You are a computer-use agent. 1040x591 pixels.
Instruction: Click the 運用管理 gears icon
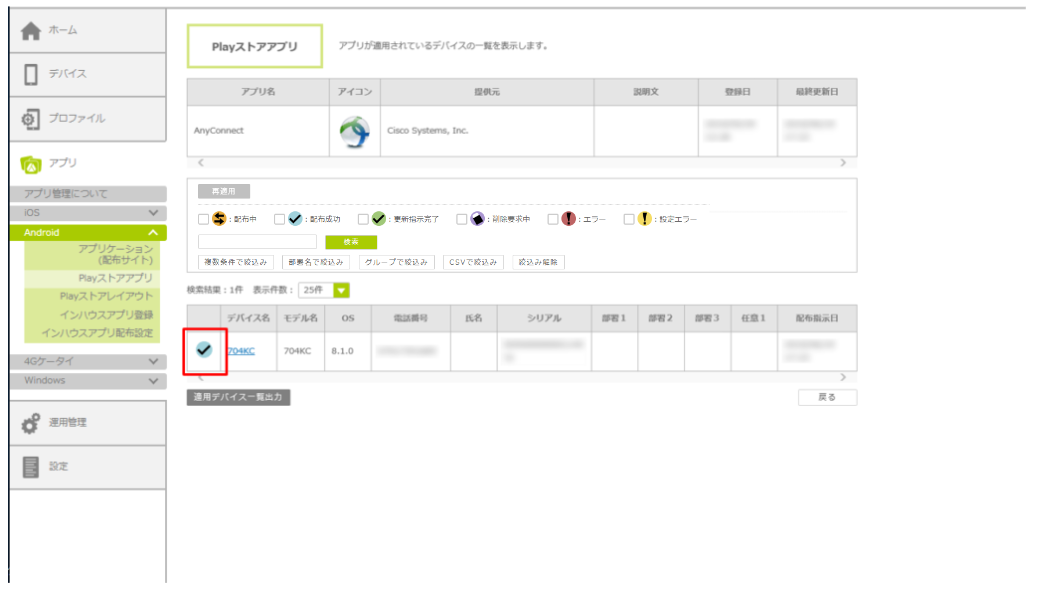[x=31, y=423]
